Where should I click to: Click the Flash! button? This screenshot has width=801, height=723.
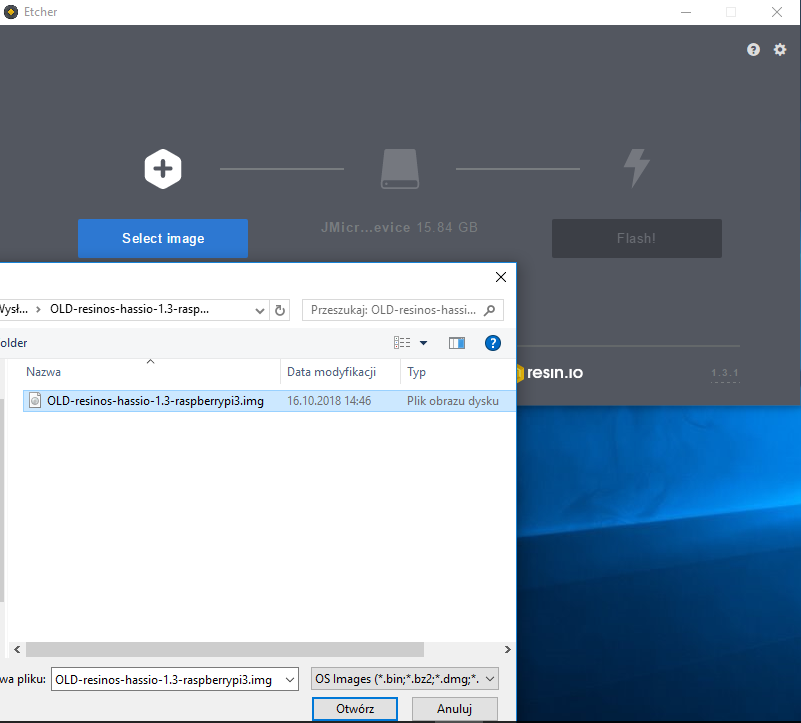[637, 239]
